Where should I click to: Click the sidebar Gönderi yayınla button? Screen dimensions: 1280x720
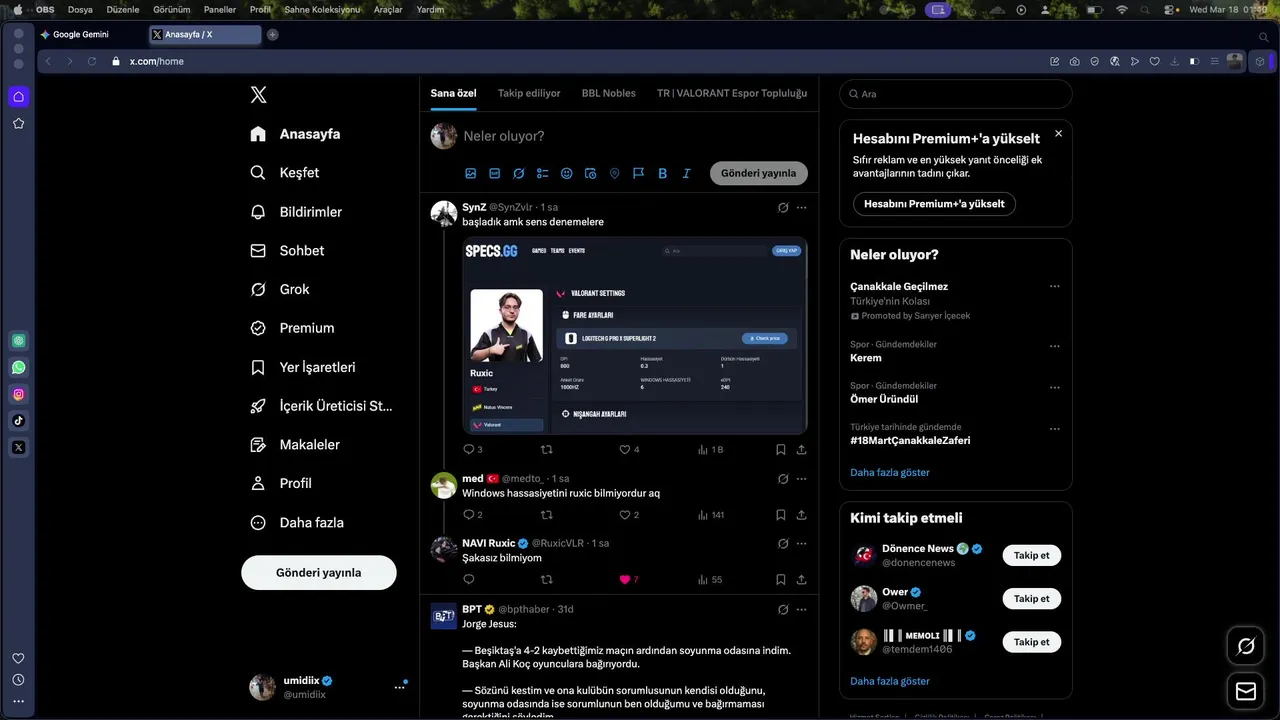click(x=319, y=573)
